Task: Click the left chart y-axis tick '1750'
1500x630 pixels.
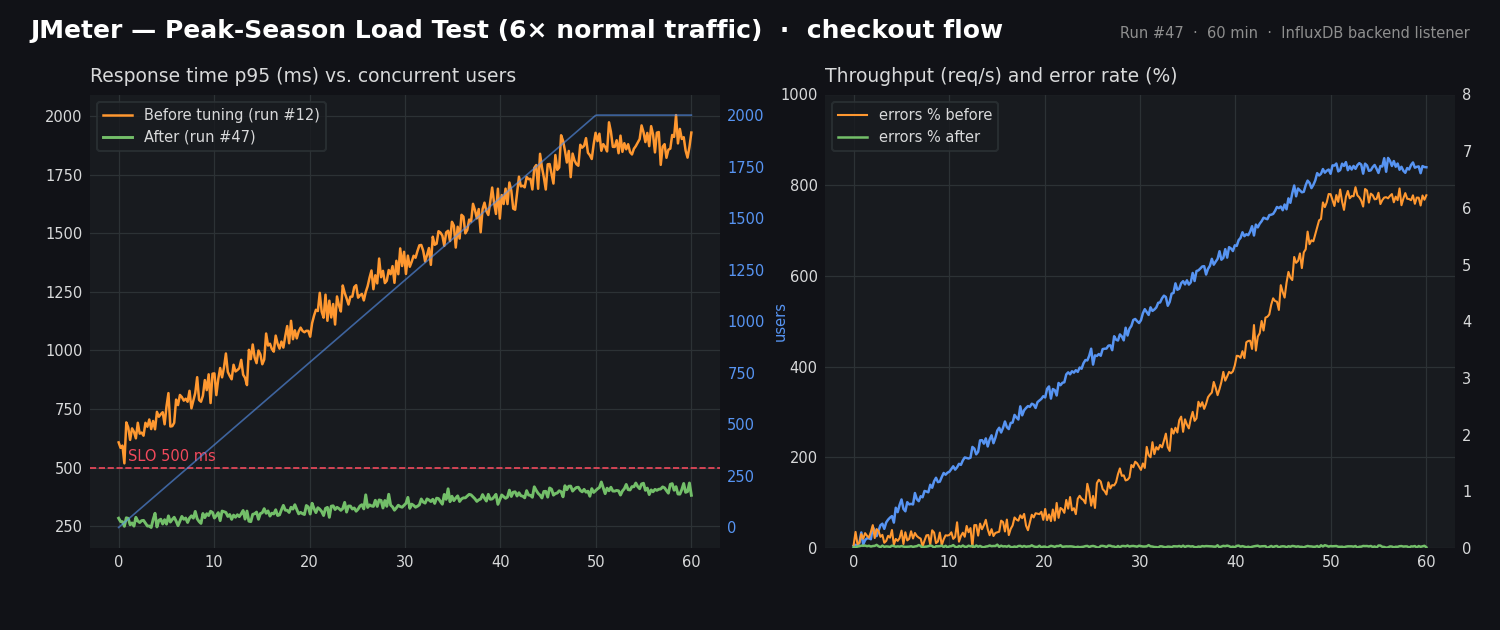Action: pyautogui.click(x=64, y=175)
